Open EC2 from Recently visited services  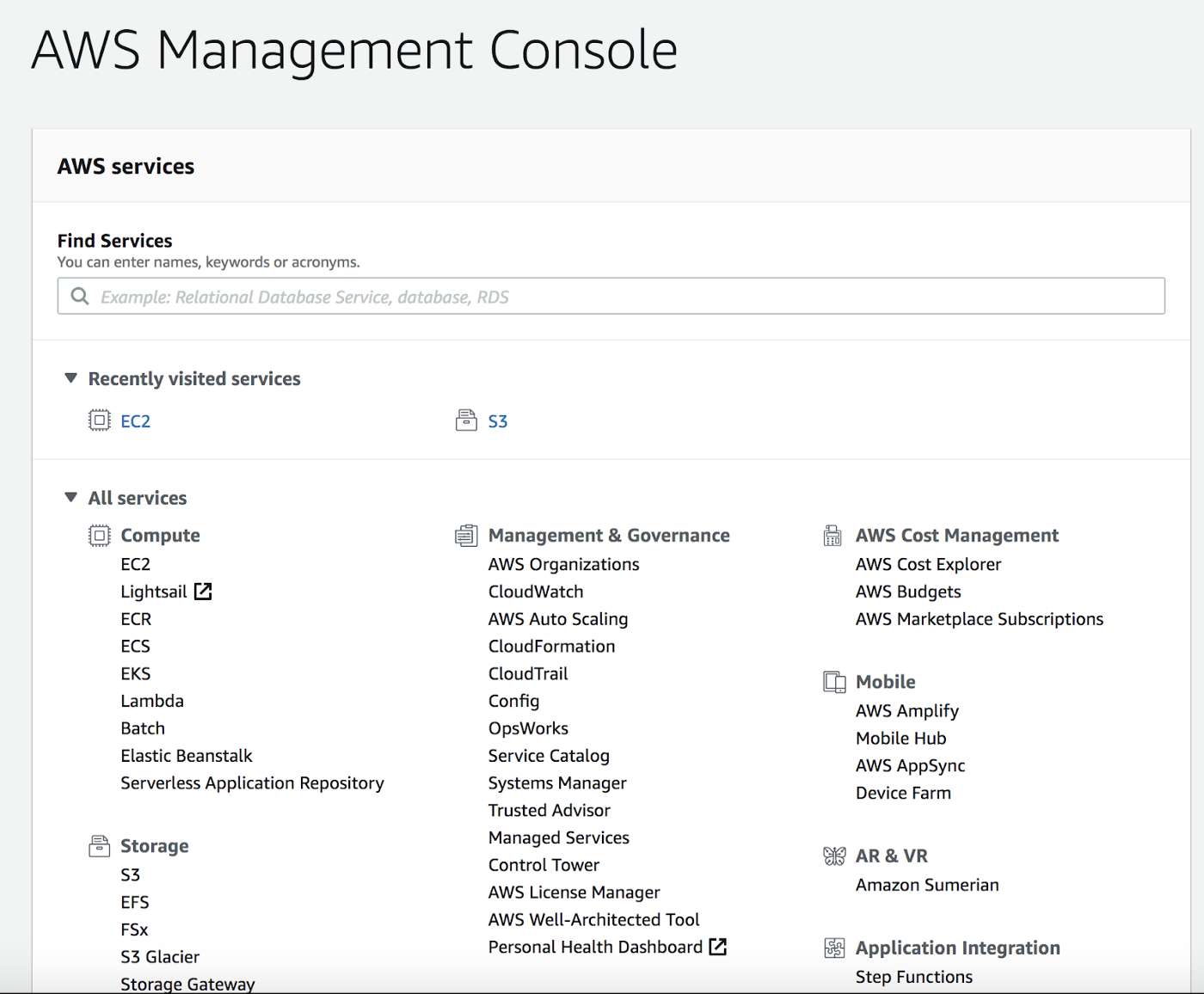[136, 421]
